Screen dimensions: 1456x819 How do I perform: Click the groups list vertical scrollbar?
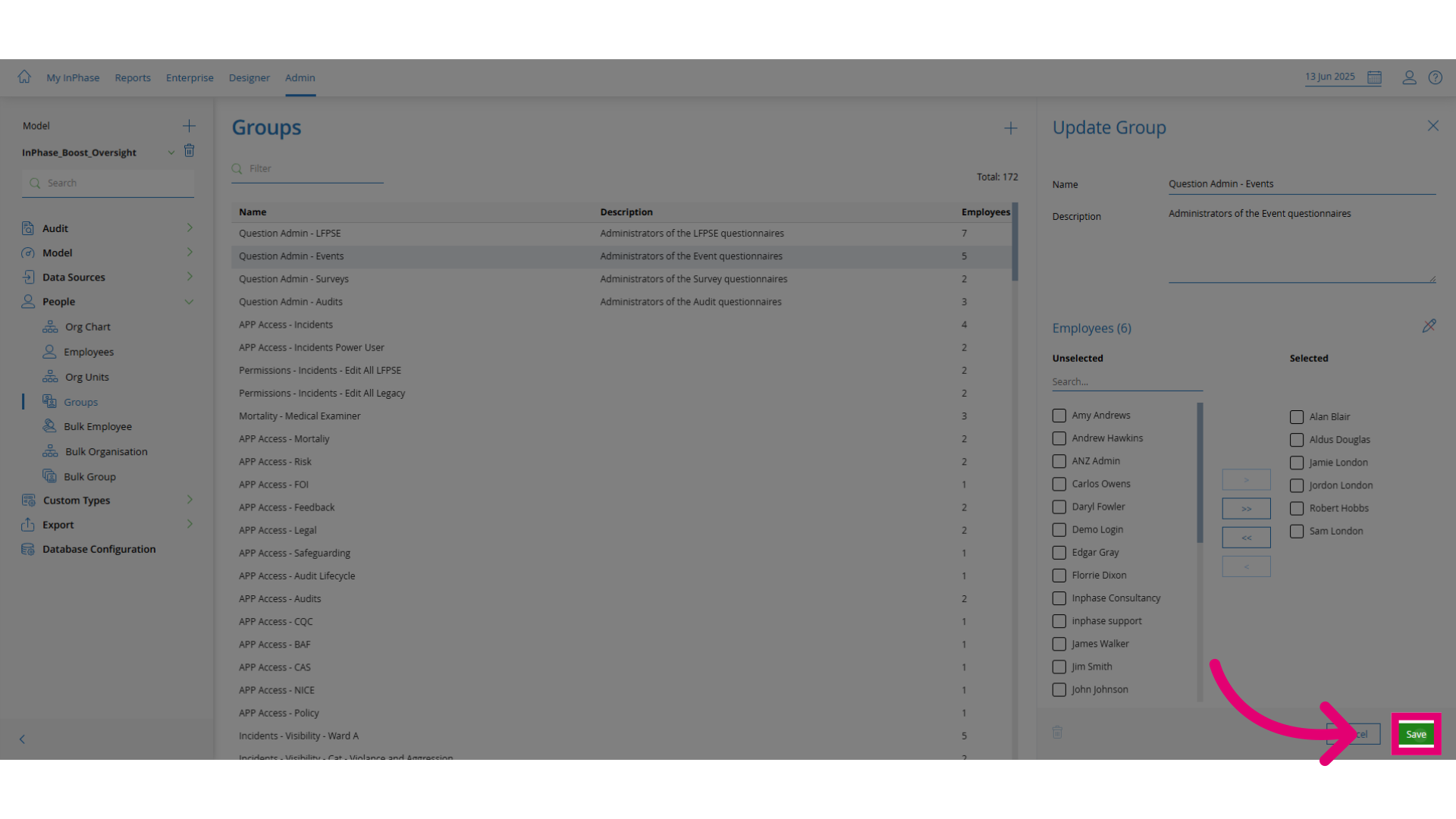(x=1015, y=242)
